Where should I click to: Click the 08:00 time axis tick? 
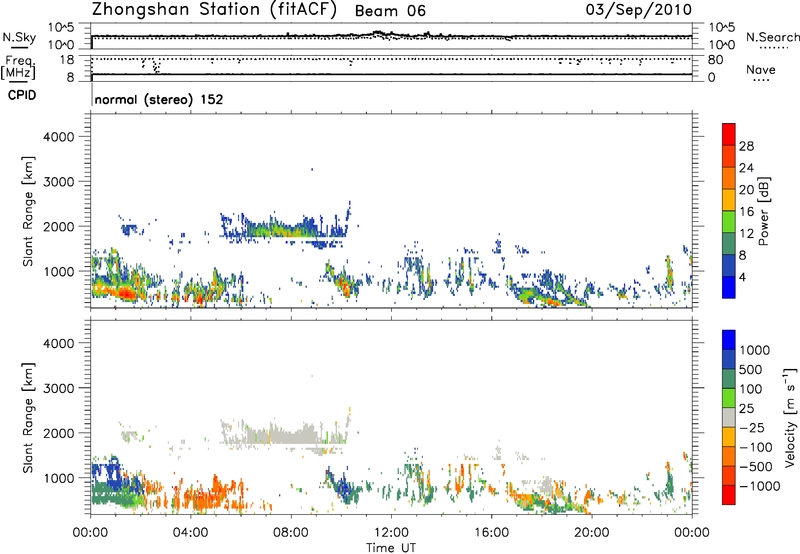click(291, 533)
